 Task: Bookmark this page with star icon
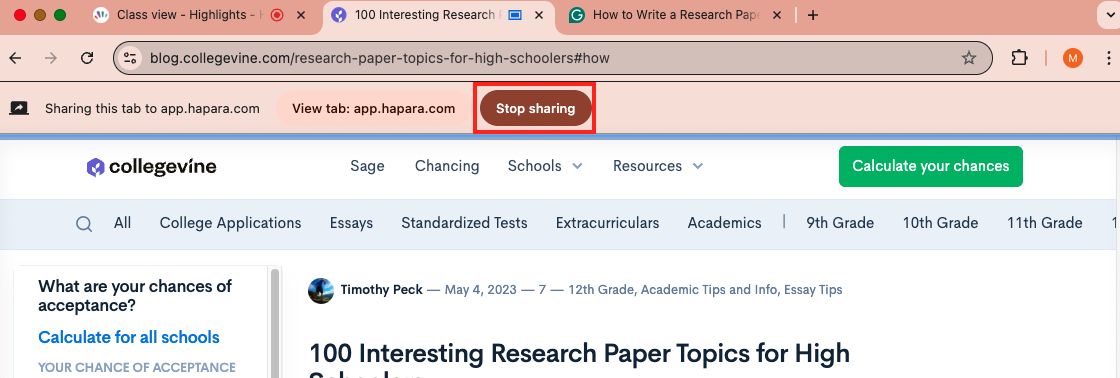point(969,58)
